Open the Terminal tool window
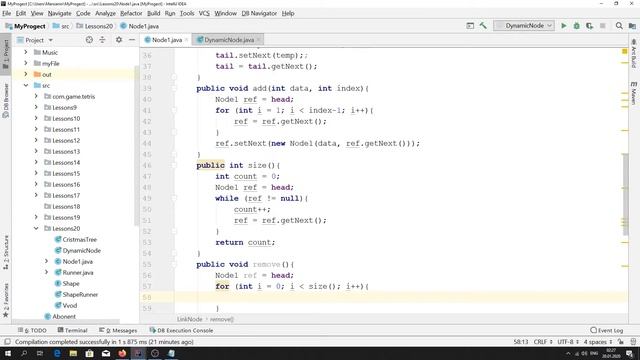The width and height of the screenshot is (640, 360). [72, 330]
